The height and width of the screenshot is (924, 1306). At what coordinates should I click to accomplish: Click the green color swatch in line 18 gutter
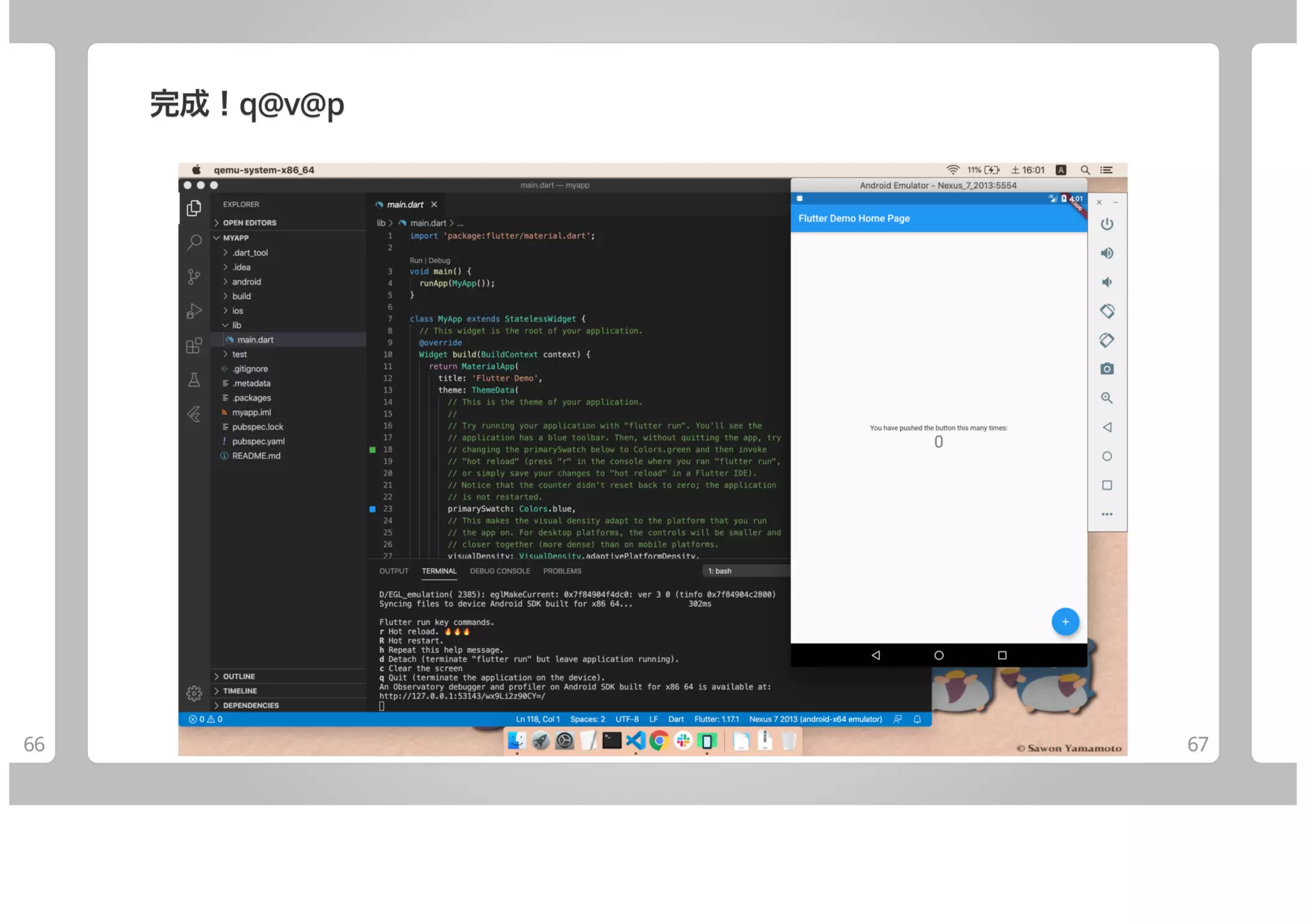(x=372, y=450)
